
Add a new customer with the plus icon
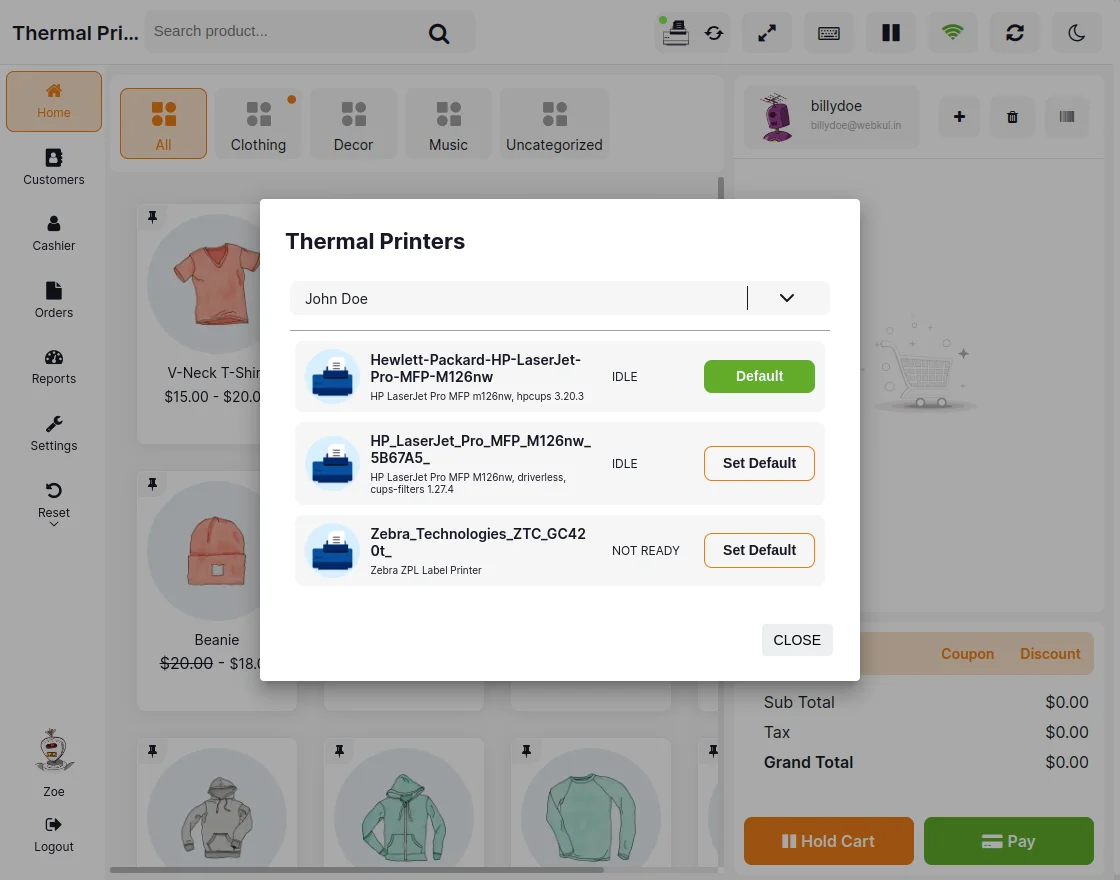click(959, 116)
